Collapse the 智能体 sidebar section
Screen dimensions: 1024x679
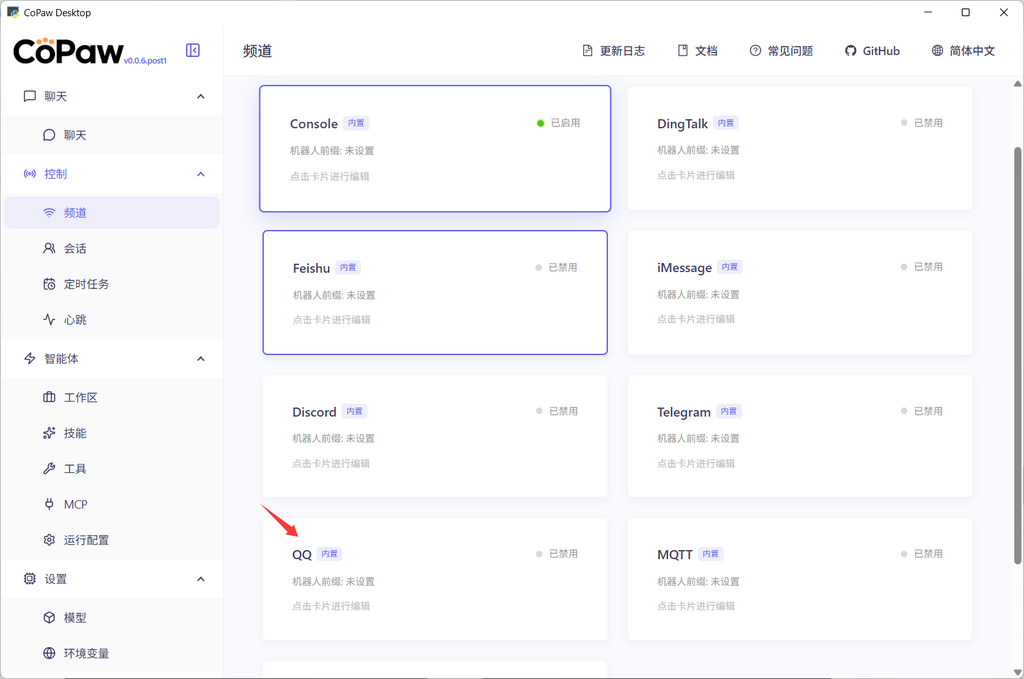[x=201, y=359]
